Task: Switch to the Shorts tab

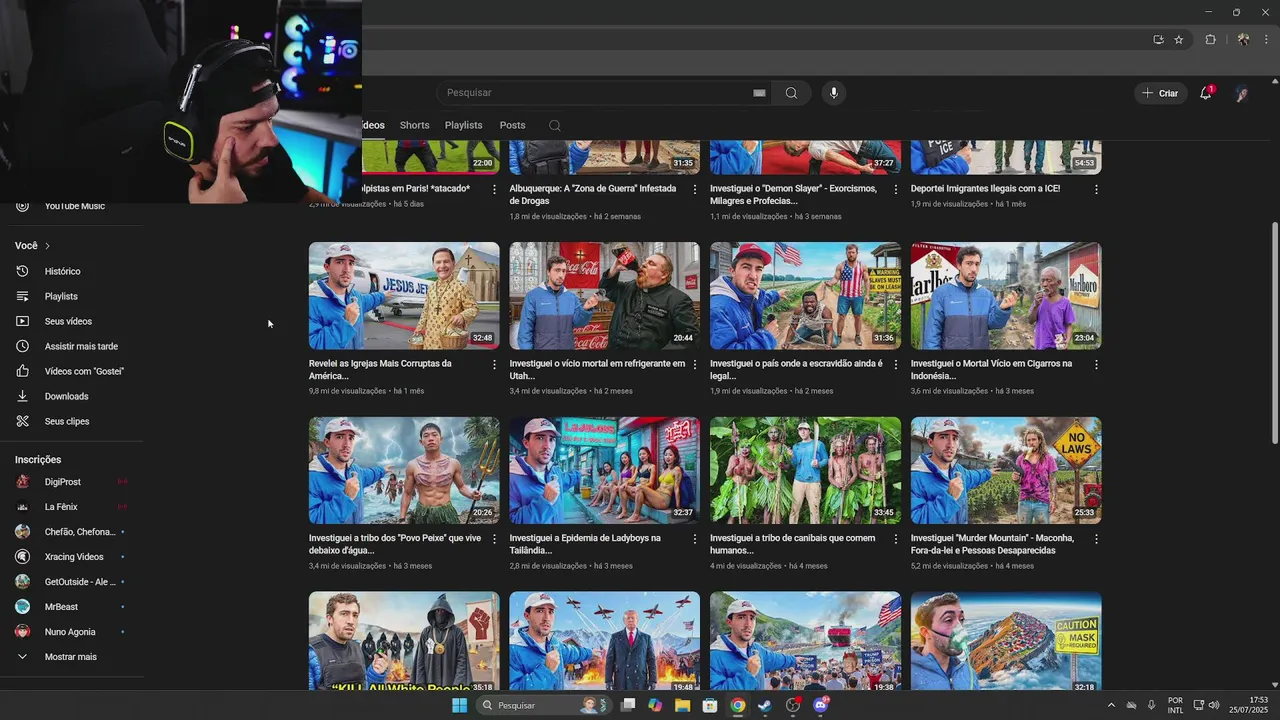Action: [x=414, y=125]
